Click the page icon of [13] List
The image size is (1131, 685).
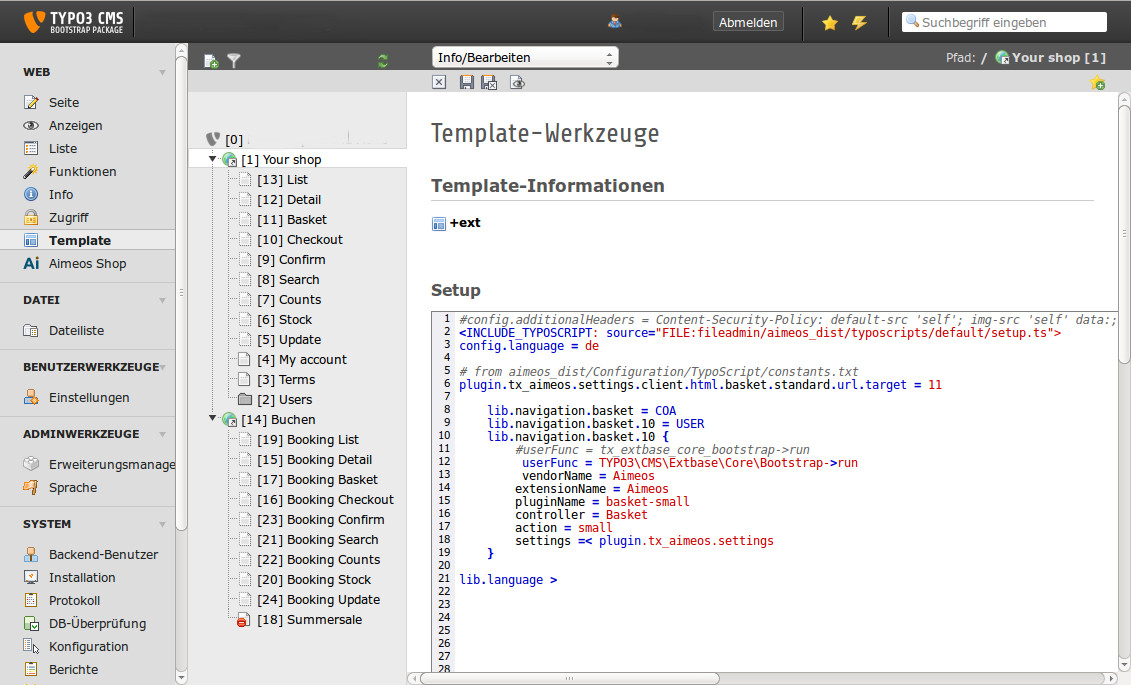tap(245, 180)
